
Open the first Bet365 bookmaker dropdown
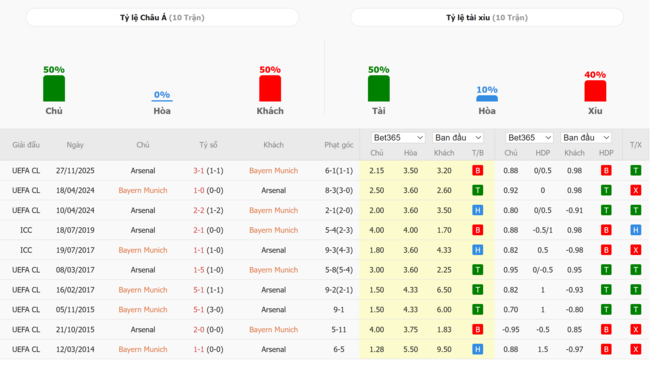pyautogui.click(x=398, y=138)
